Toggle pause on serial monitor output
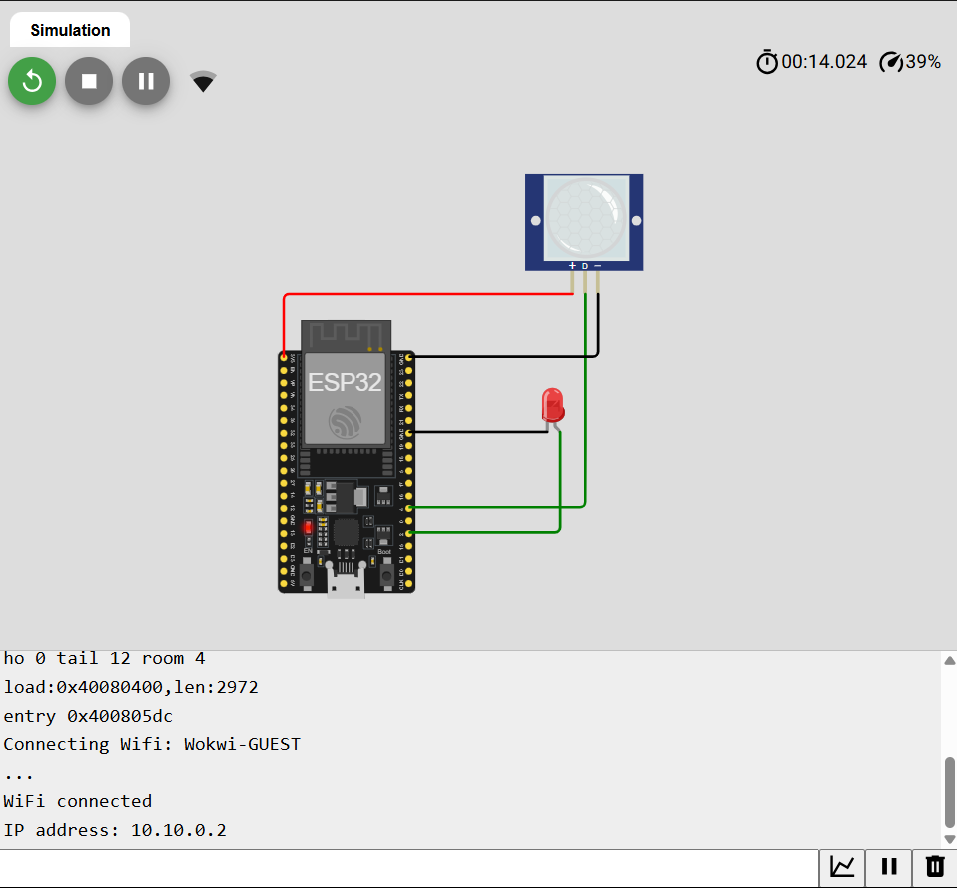This screenshot has height=888, width=957. (x=888, y=868)
